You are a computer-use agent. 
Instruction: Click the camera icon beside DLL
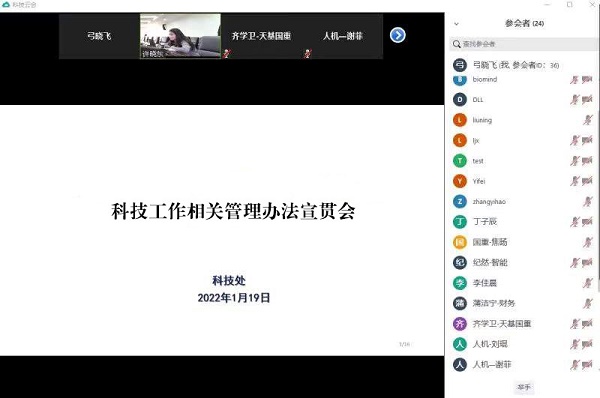point(587,100)
